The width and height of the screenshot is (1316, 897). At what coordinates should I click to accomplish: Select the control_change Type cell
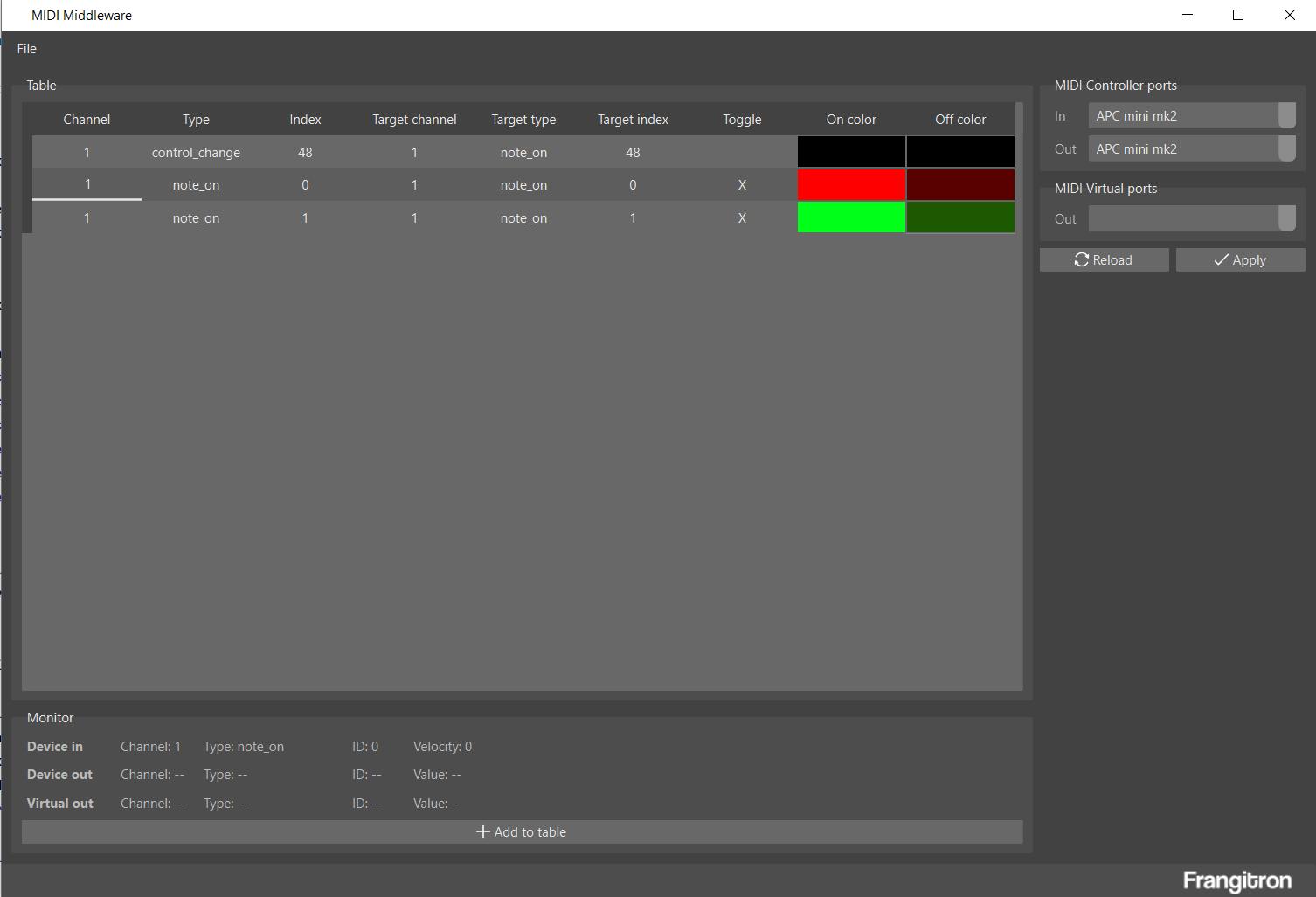coord(196,153)
